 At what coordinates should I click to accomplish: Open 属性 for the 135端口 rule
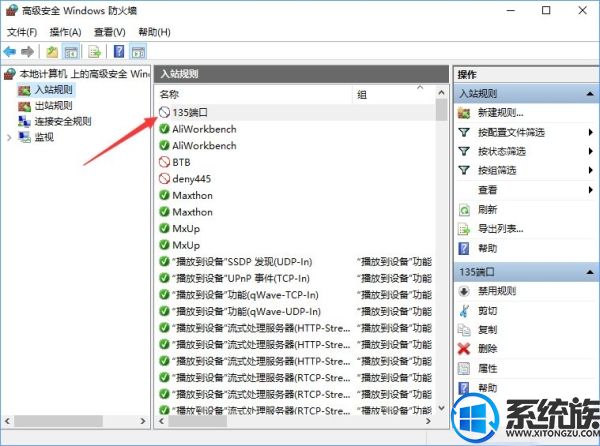tap(488, 368)
